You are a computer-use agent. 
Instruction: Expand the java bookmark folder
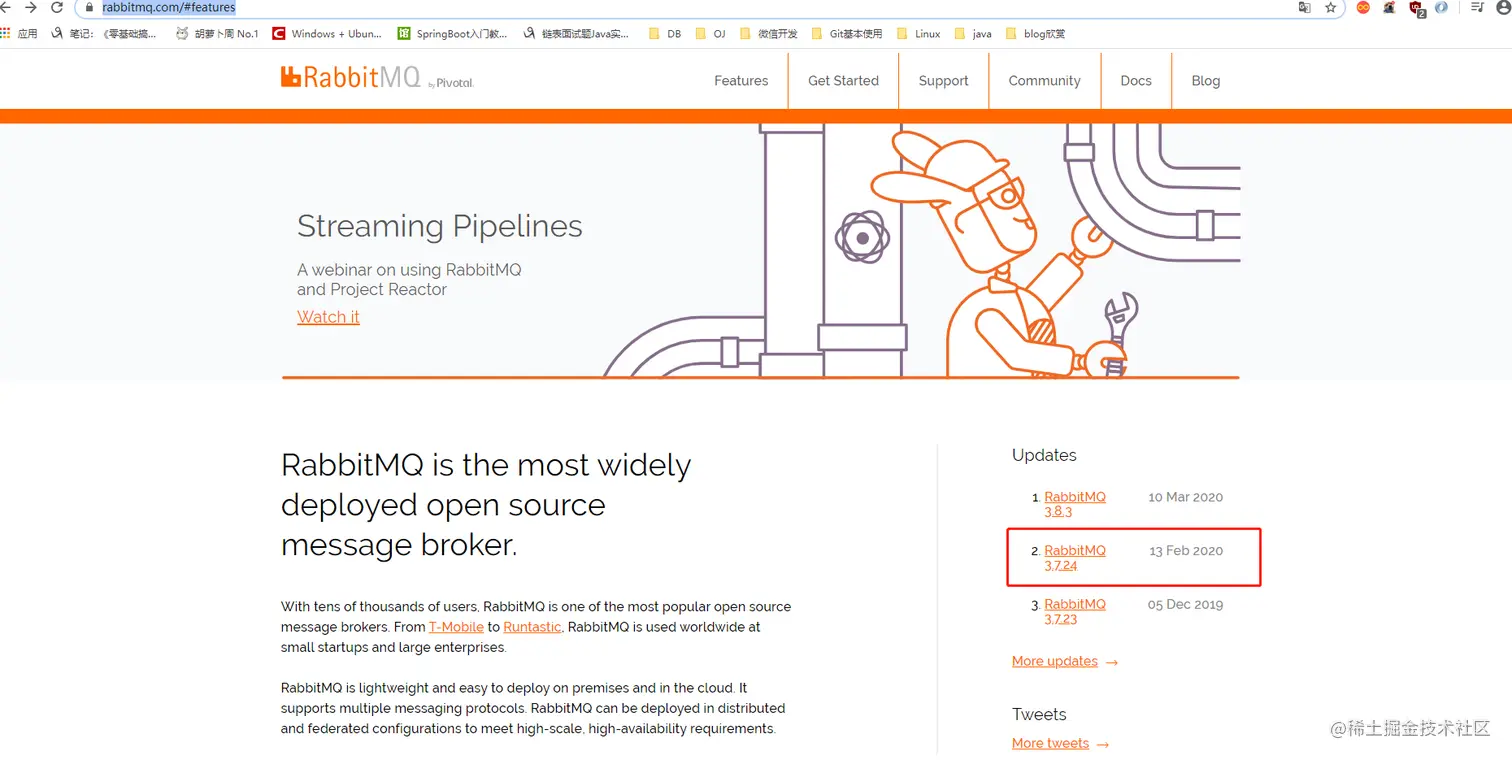(x=973, y=33)
